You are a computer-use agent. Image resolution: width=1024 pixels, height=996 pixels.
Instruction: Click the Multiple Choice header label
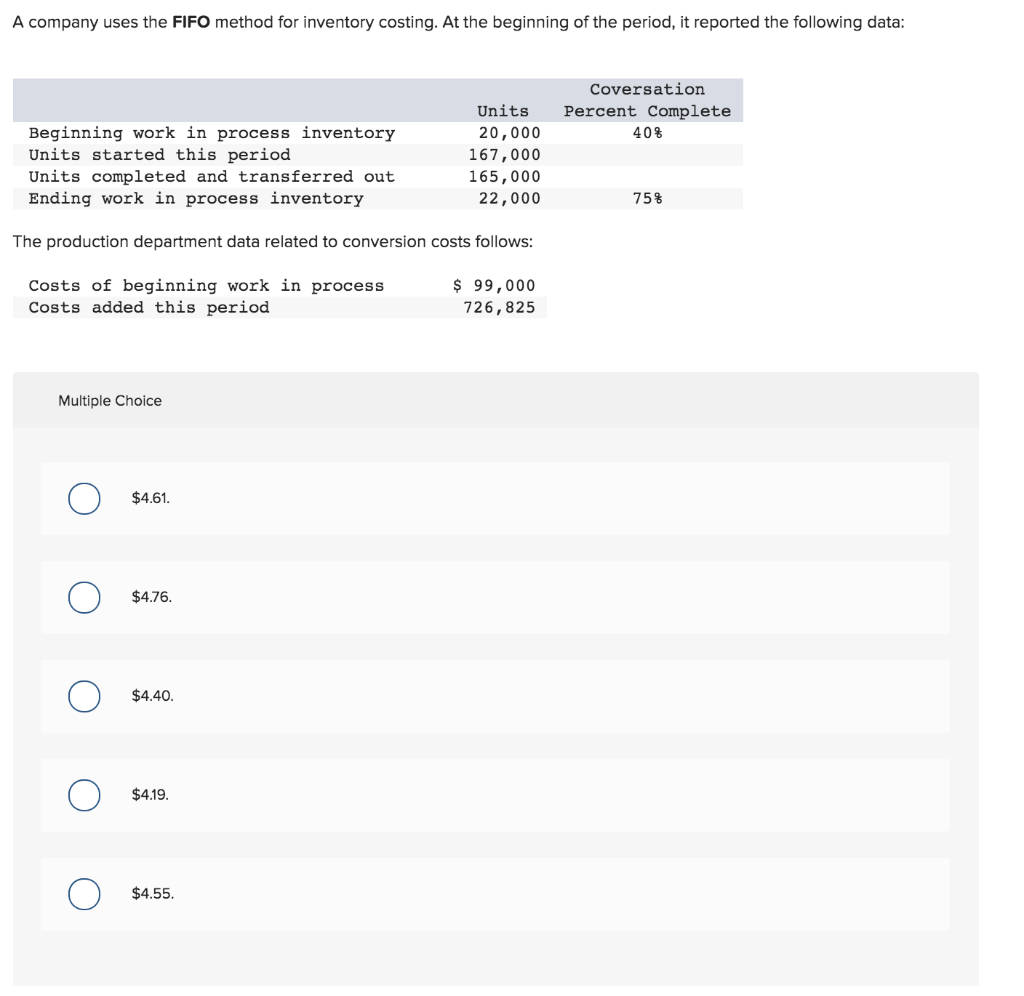click(x=110, y=400)
